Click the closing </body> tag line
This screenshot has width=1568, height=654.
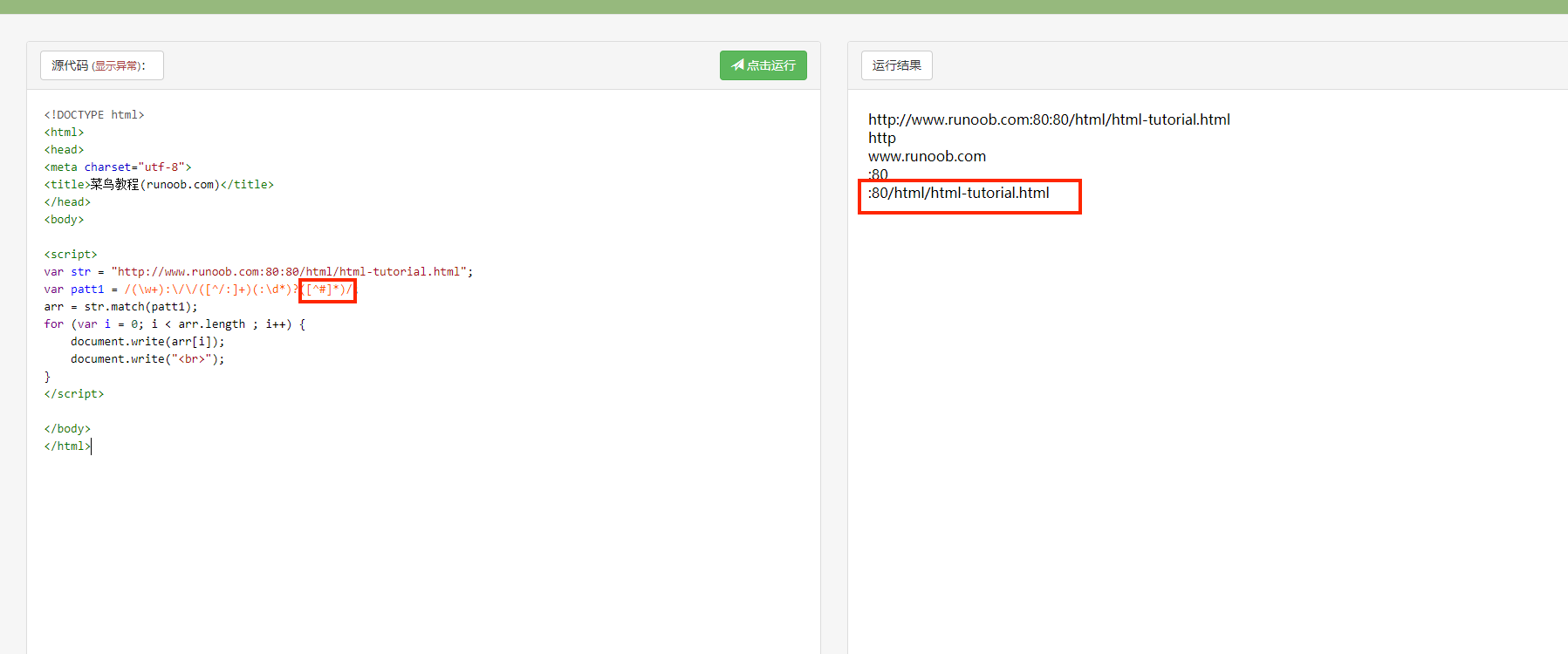67,429
